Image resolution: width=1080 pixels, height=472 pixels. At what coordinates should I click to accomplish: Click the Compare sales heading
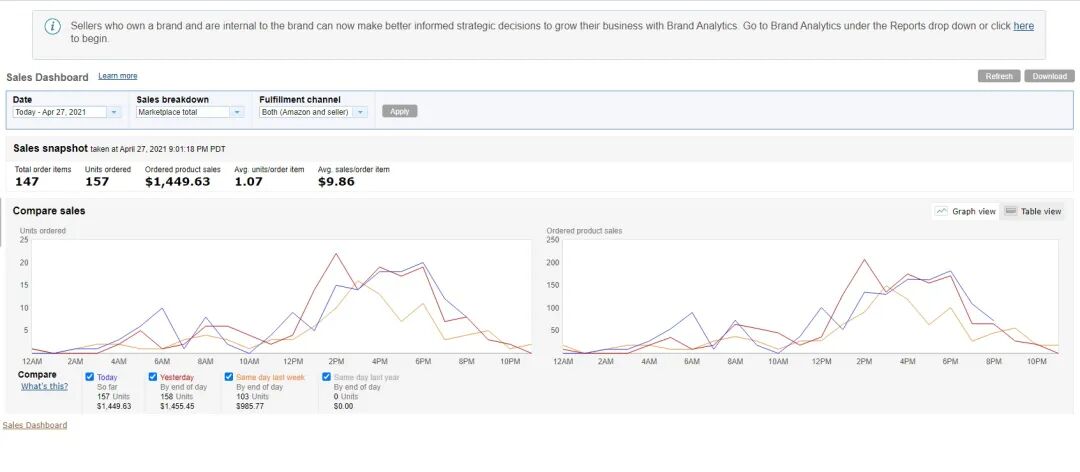coord(49,211)
